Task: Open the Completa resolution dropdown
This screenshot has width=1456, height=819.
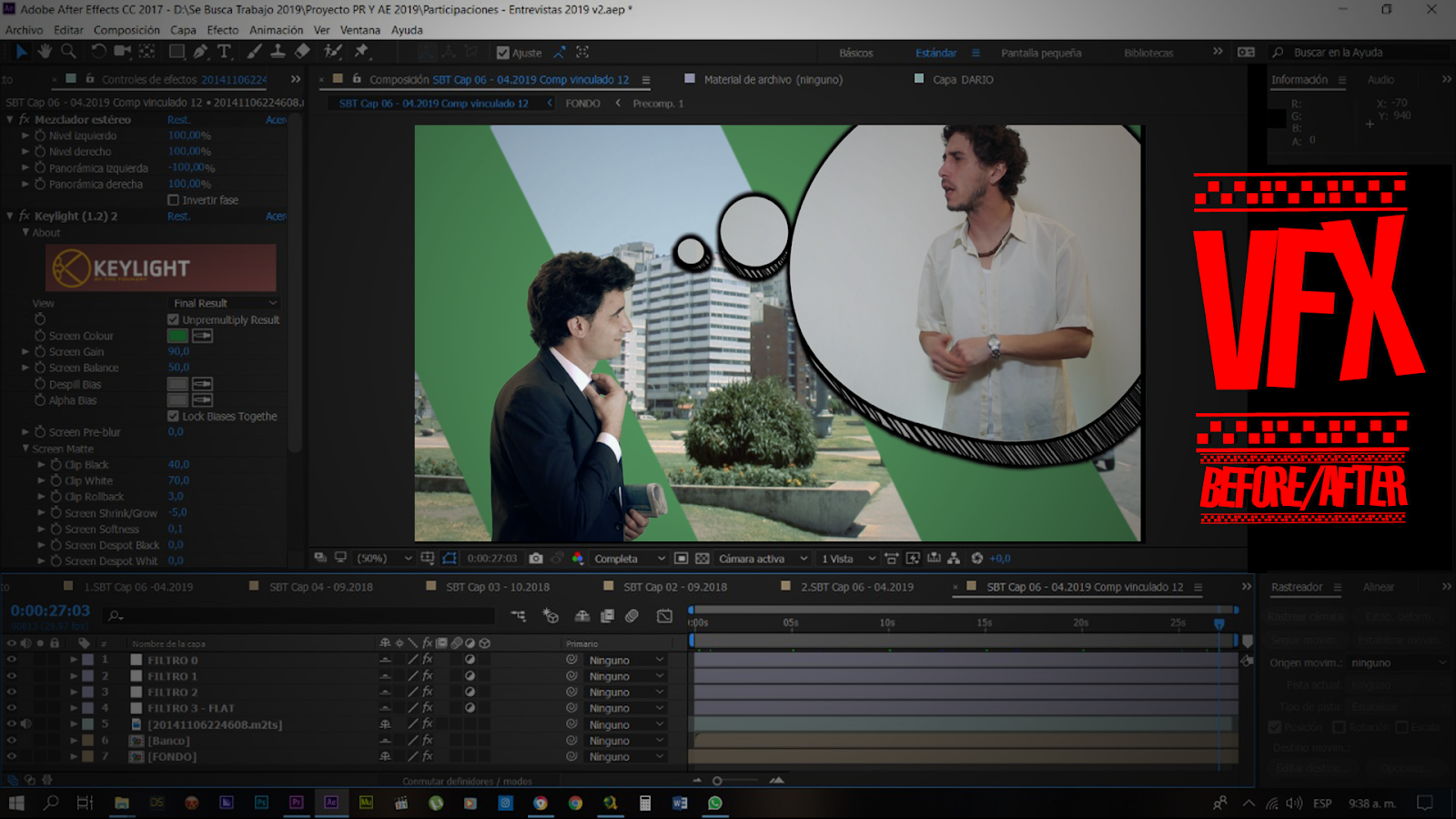Action: click(629, 558)
